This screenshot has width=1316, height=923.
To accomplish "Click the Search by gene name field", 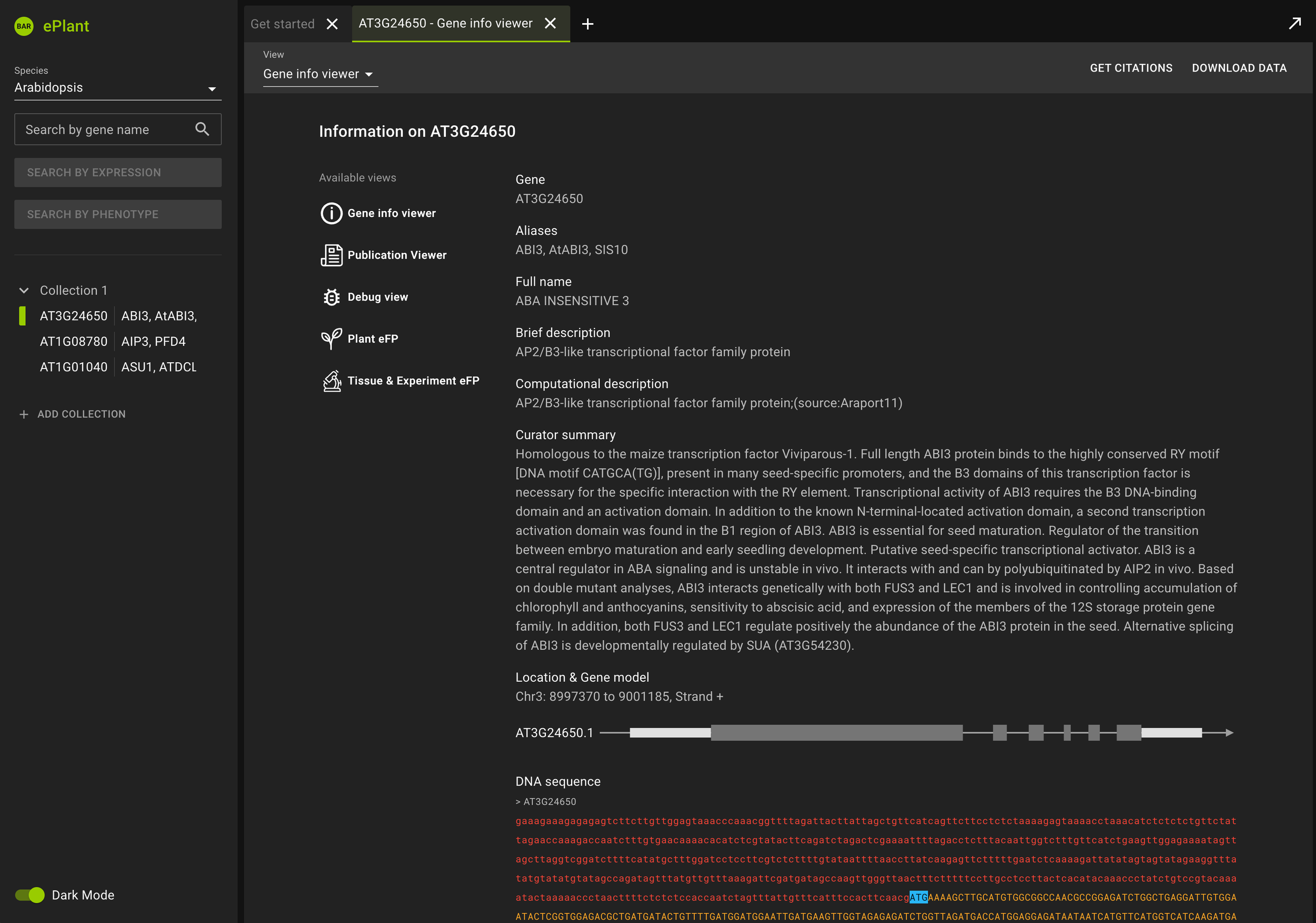I will point(106,130).
